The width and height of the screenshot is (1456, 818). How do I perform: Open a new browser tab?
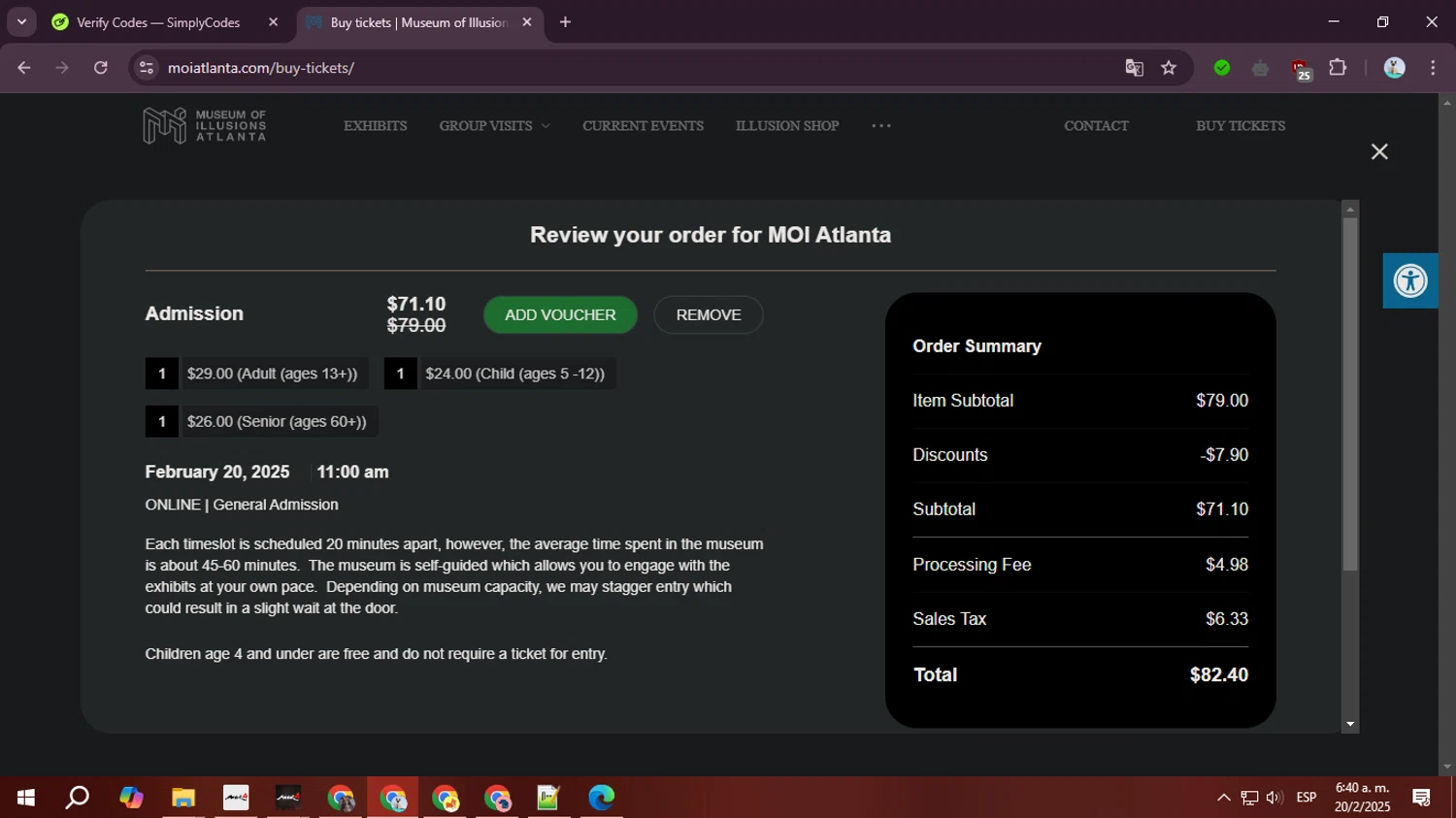pyautogui.click(x=565, y=22)
